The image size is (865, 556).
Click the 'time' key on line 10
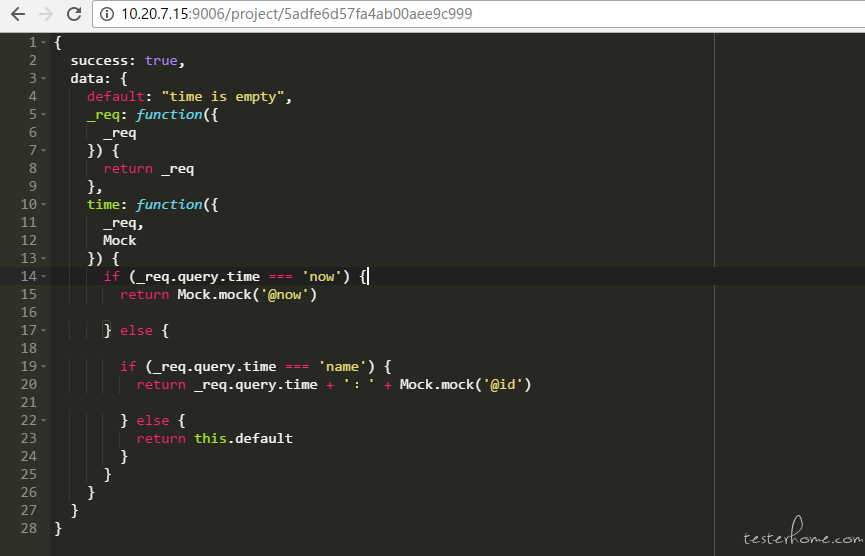click(x=103, y=204)
